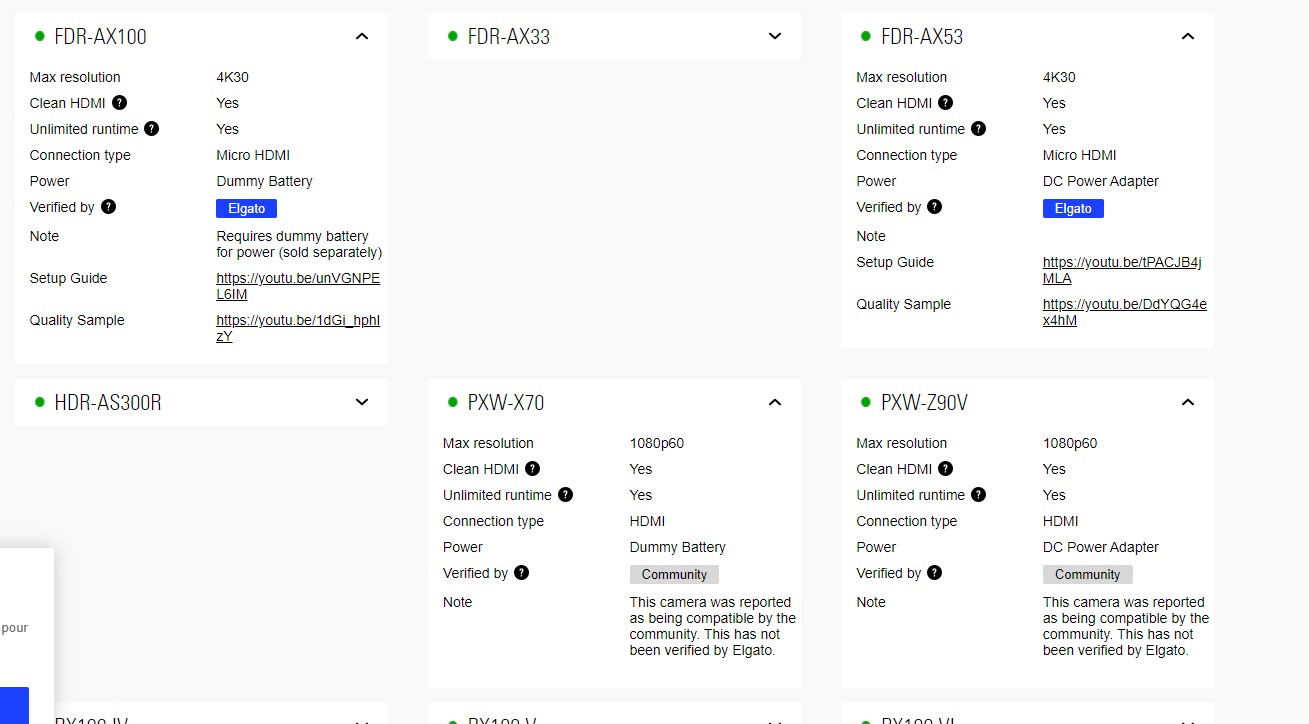Screen dimensions: 1309x724
Task: Collapse the FDR-AX100 card
Action: click(362, 37)
